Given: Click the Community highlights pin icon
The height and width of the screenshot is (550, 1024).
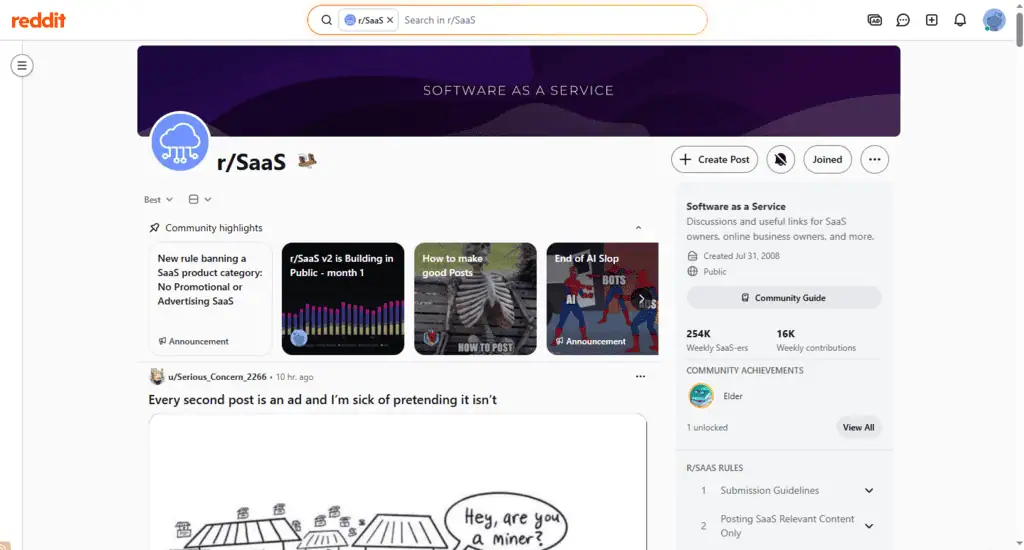Looking at the screenshot, I should pyautogui.click(x=154, y=228).
